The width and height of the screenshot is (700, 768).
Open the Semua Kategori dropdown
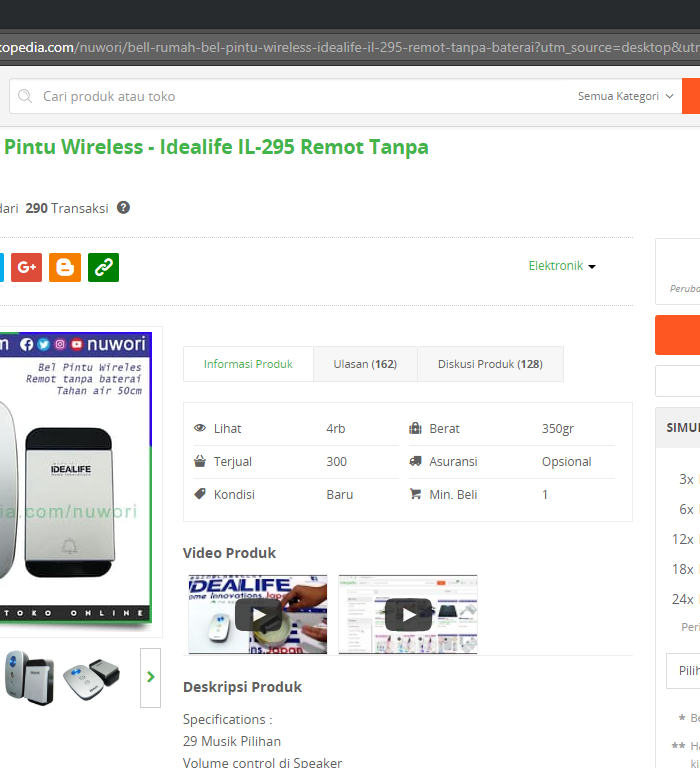[626, 96]
